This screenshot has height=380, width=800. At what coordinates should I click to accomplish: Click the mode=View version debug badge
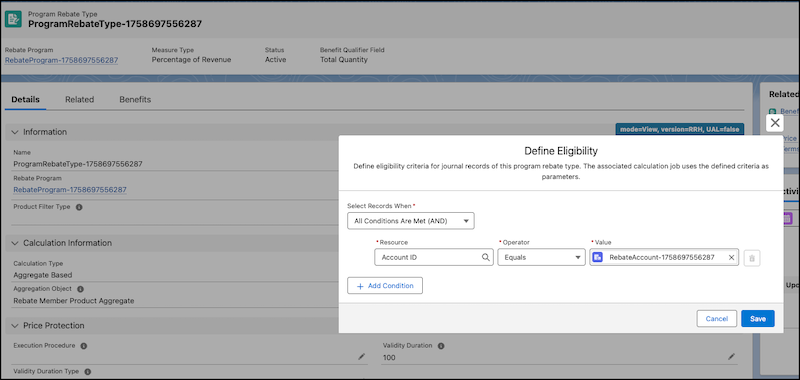pyautogui.click(x=679, y=130)
